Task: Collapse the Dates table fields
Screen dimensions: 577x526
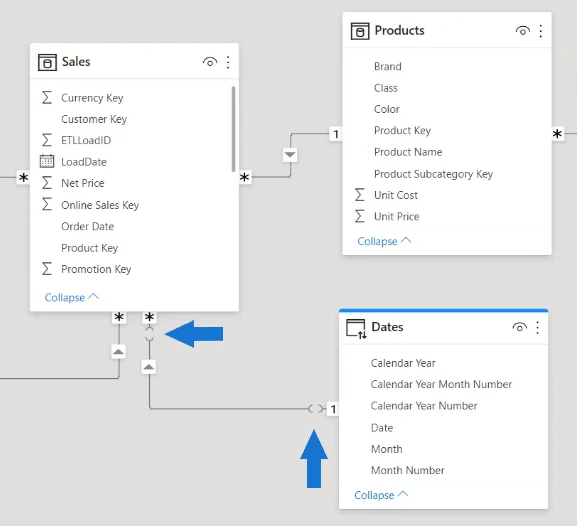Action: 381,495
